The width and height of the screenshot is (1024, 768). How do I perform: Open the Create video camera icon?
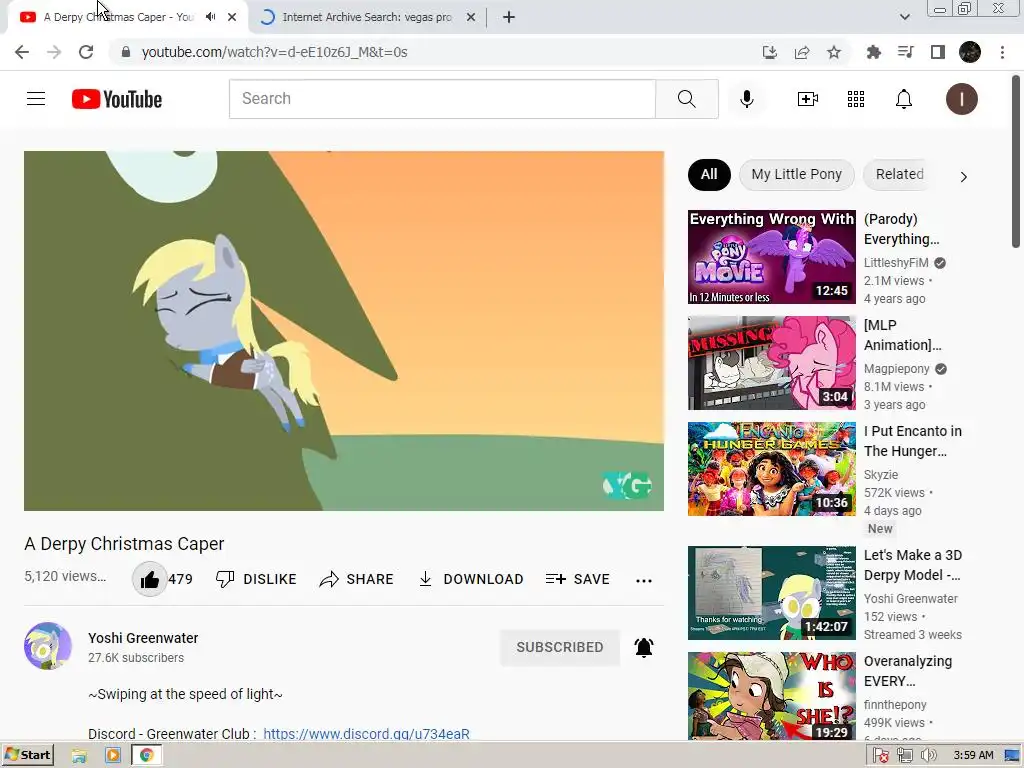coord(807,99)
